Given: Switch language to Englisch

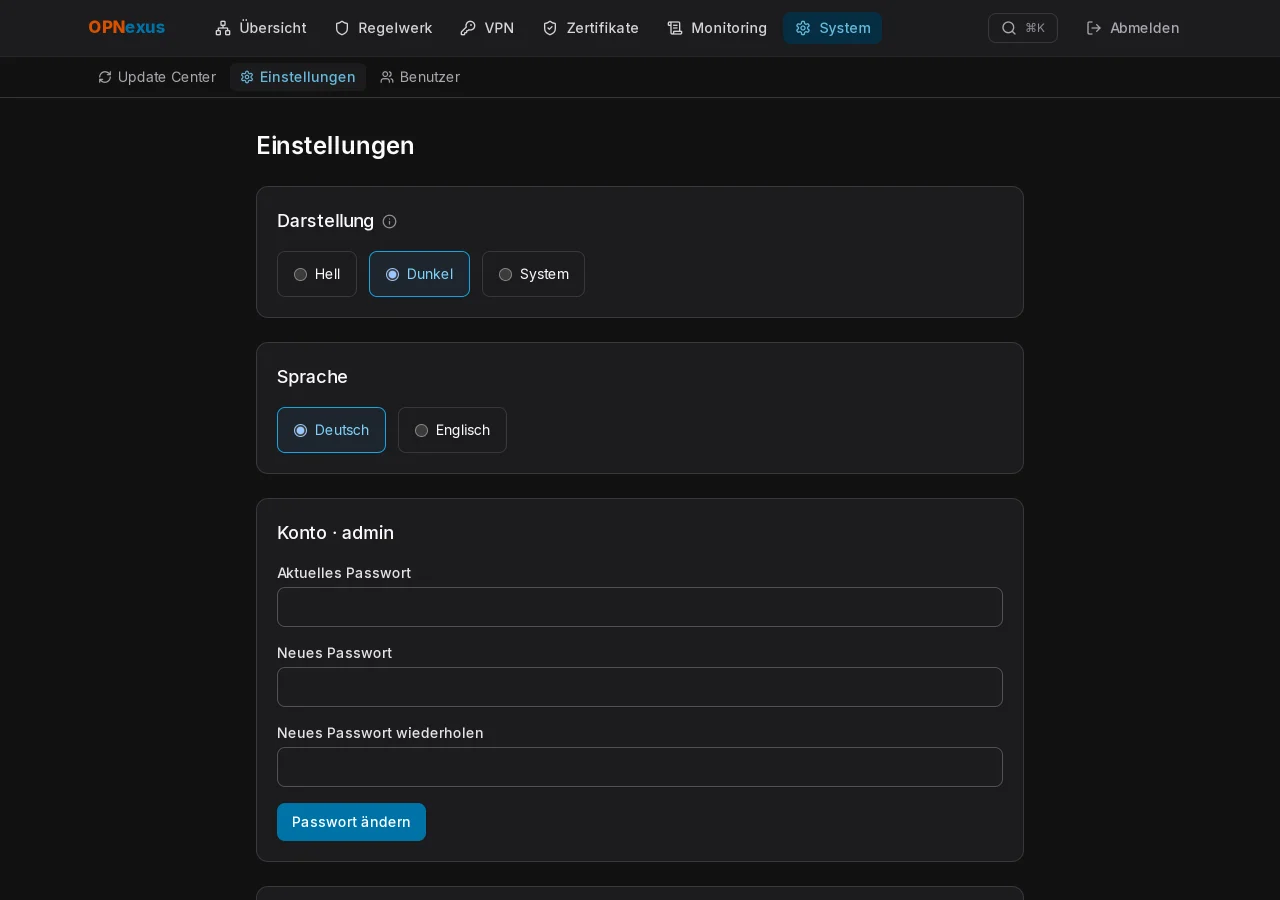Looking at the screenshot, I should [x=452, y=430].
